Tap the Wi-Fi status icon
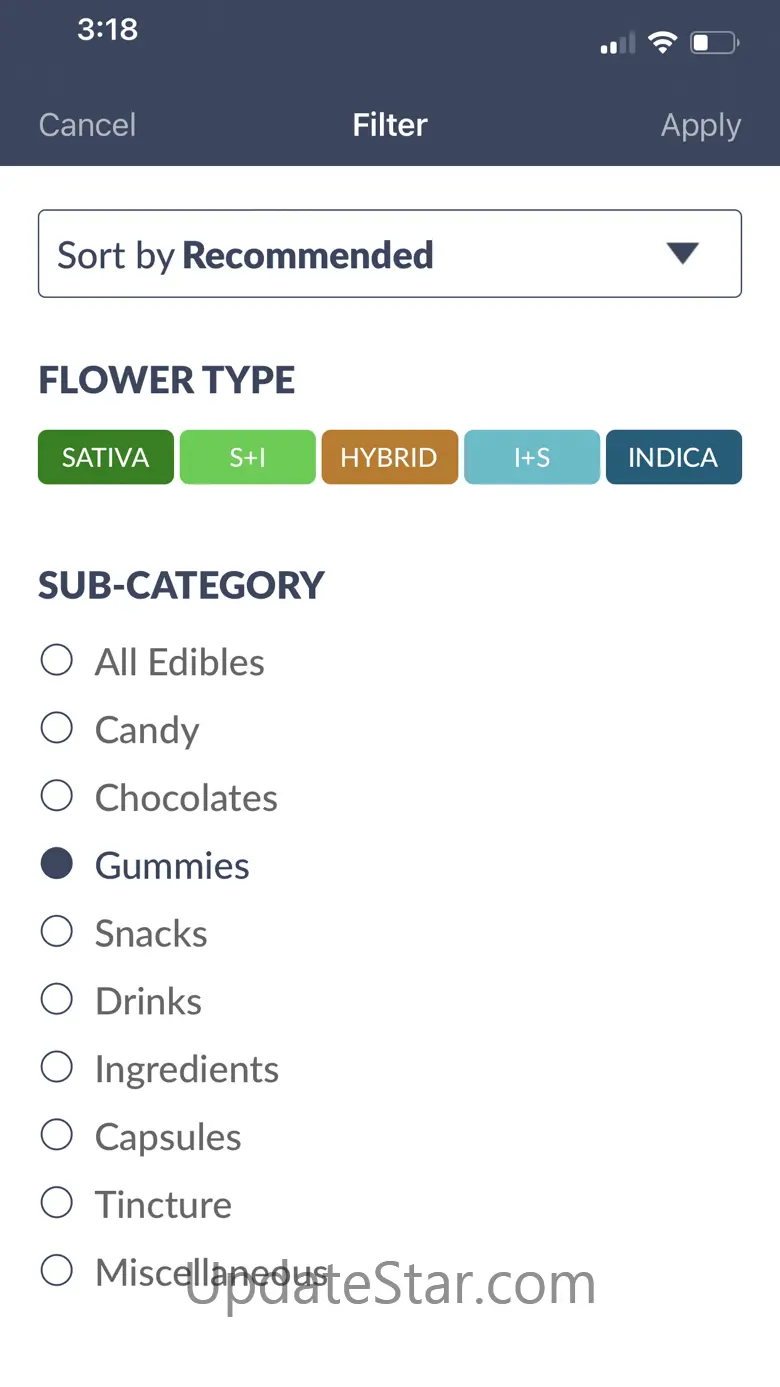Image resolution: width=780 pixels, height=1387 pixels. 662,42
